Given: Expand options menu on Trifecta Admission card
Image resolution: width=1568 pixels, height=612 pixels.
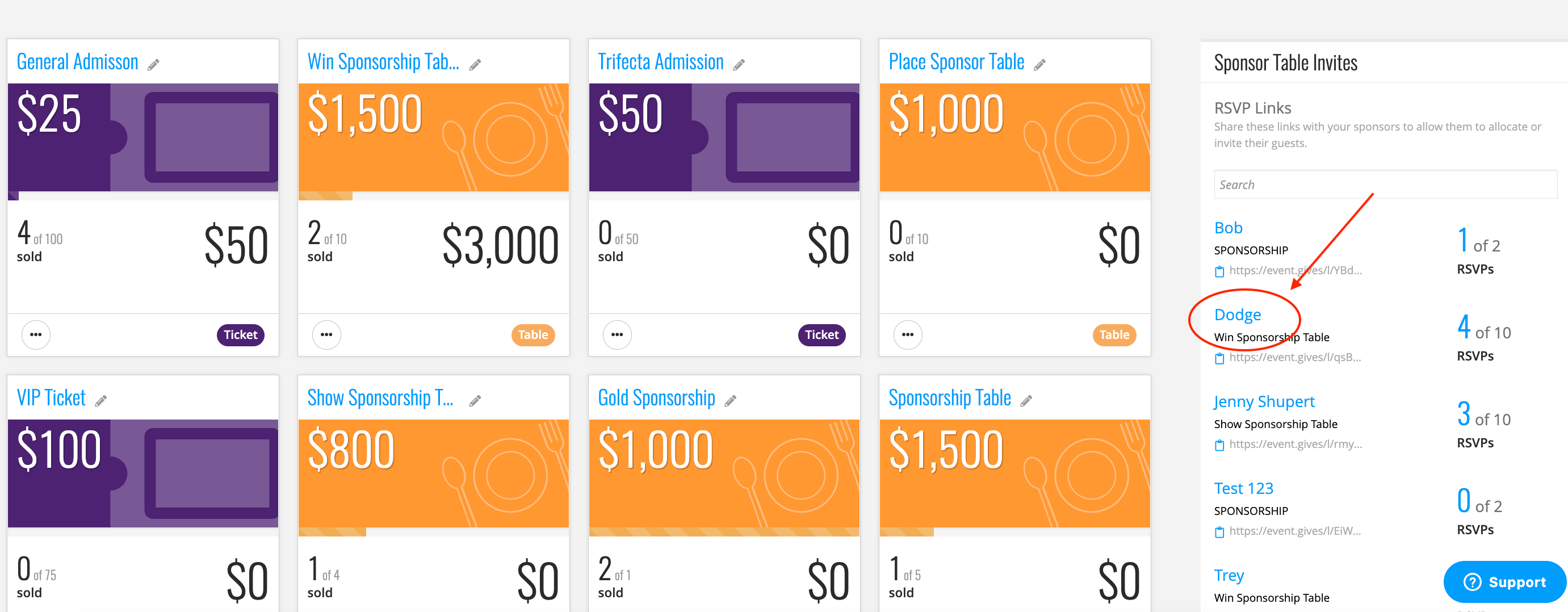Looking at the screenshot, I should coord(617,334).
